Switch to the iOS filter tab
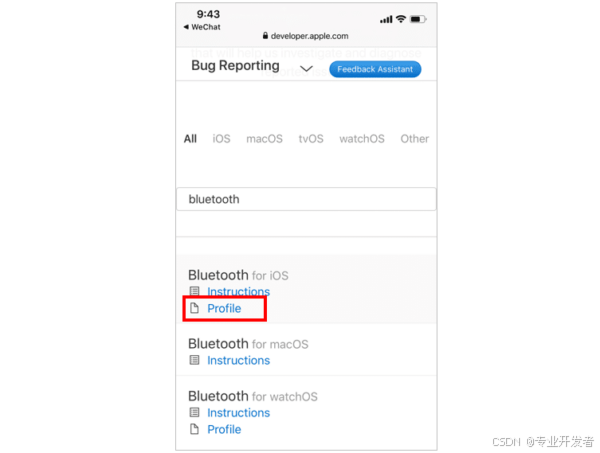This screenshot has height=453, width=600. coord(222,139)
